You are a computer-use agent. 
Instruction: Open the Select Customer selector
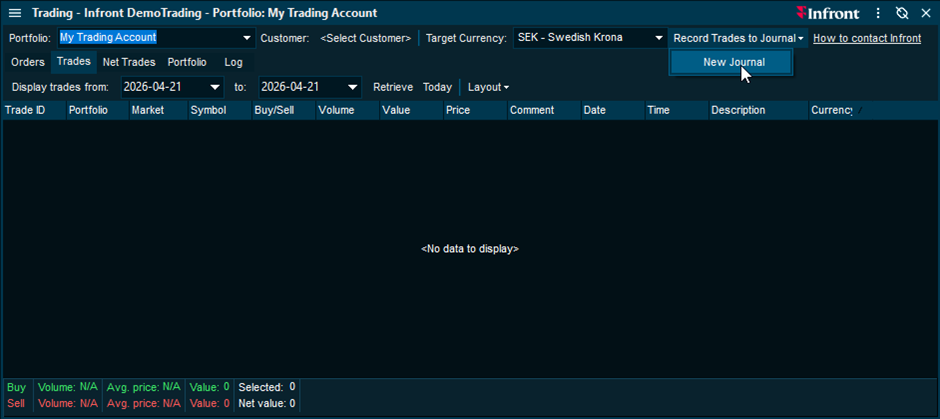click(x=366, y=38)
